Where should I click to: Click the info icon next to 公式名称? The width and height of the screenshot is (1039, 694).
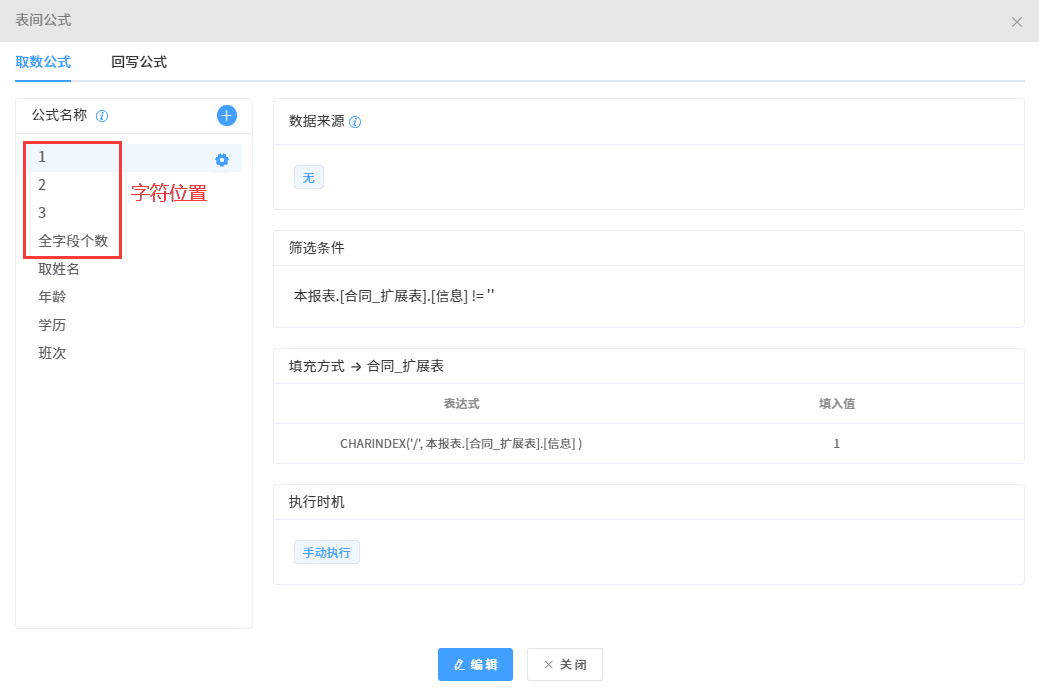tap(102, 116)
